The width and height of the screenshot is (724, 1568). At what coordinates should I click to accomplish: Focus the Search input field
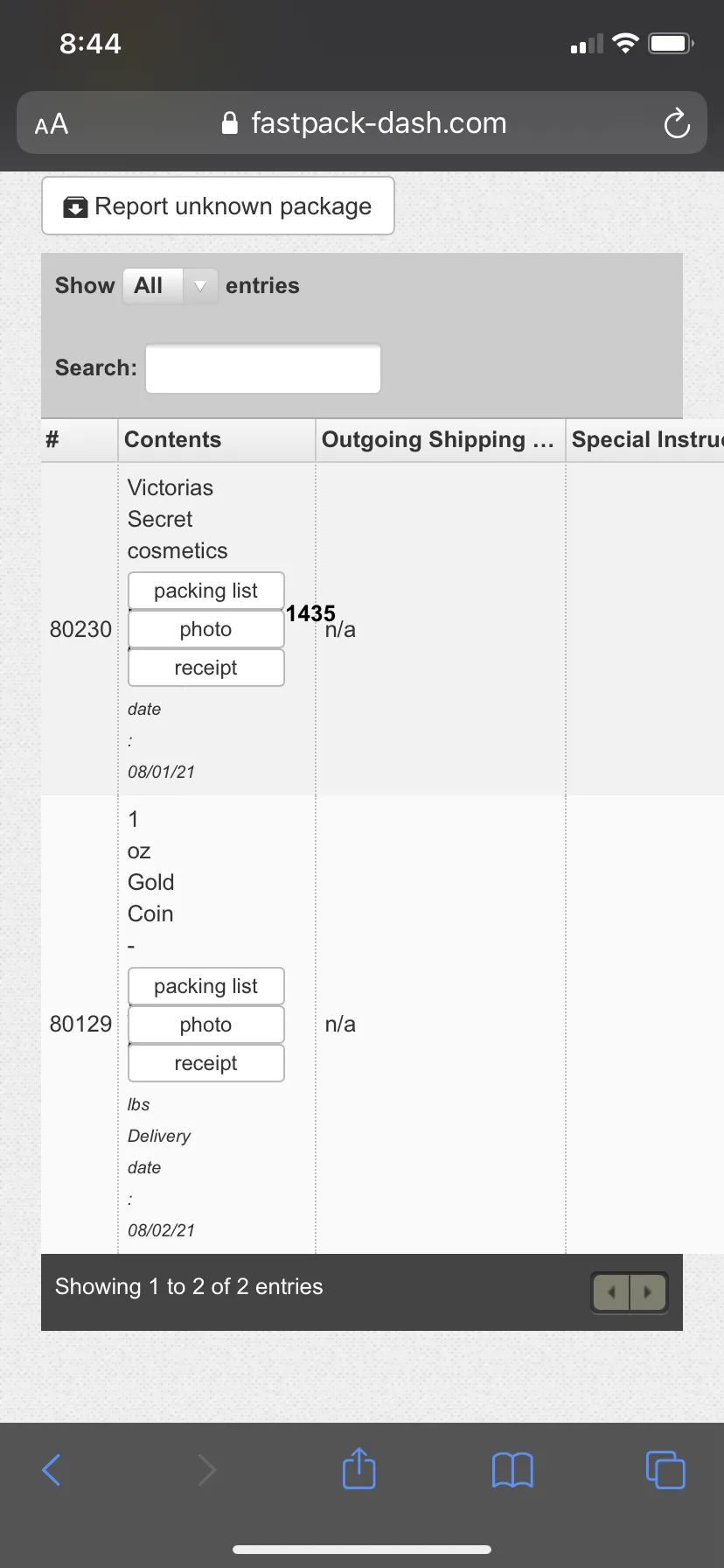pyautogui.click(x=263, y=368)
